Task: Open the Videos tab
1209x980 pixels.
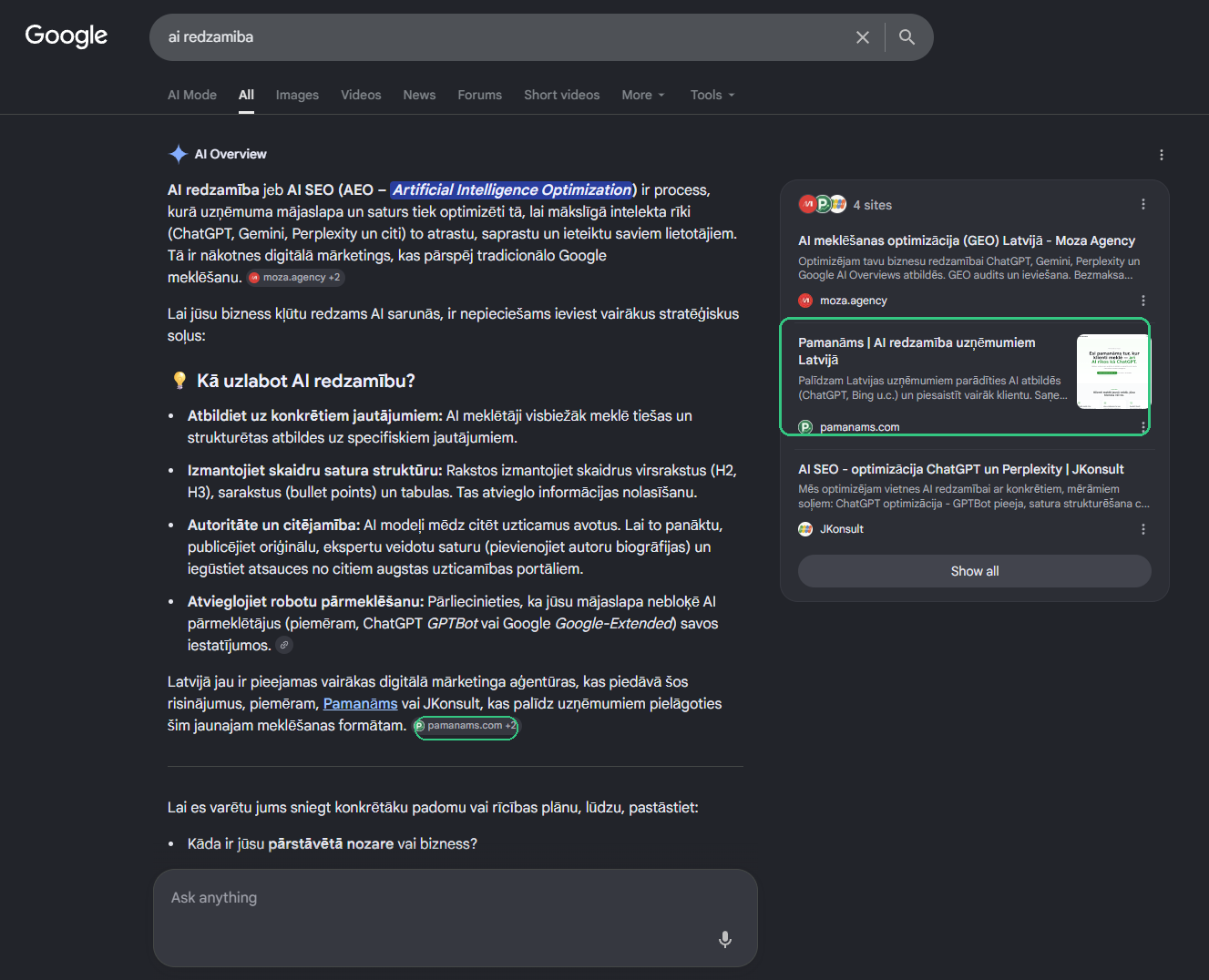Action: click(x=361, y=95)
